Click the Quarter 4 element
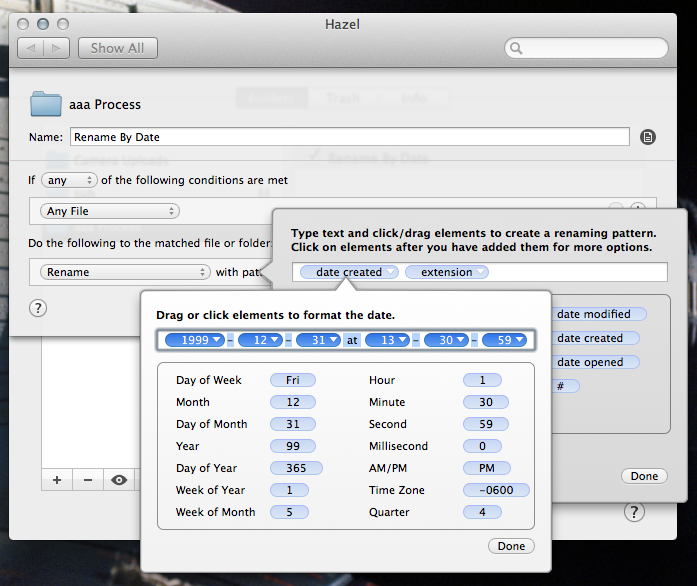697x586 pixels. pyautogui.click(x=482, y=512)
